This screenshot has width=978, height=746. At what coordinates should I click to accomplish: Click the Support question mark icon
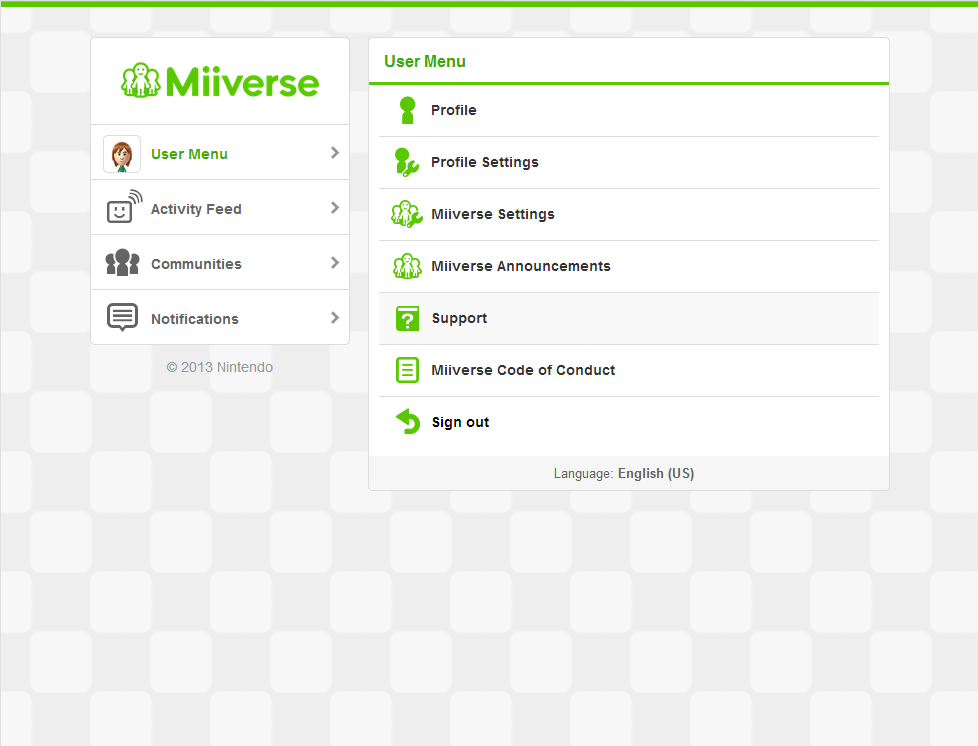pos(407,318)
